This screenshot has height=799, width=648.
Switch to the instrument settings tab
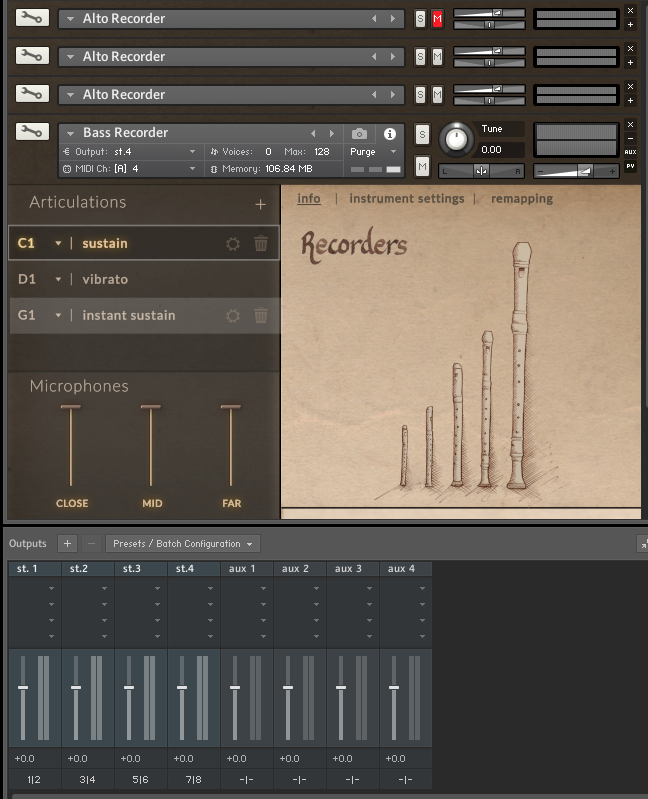click(x=406, y=199)
